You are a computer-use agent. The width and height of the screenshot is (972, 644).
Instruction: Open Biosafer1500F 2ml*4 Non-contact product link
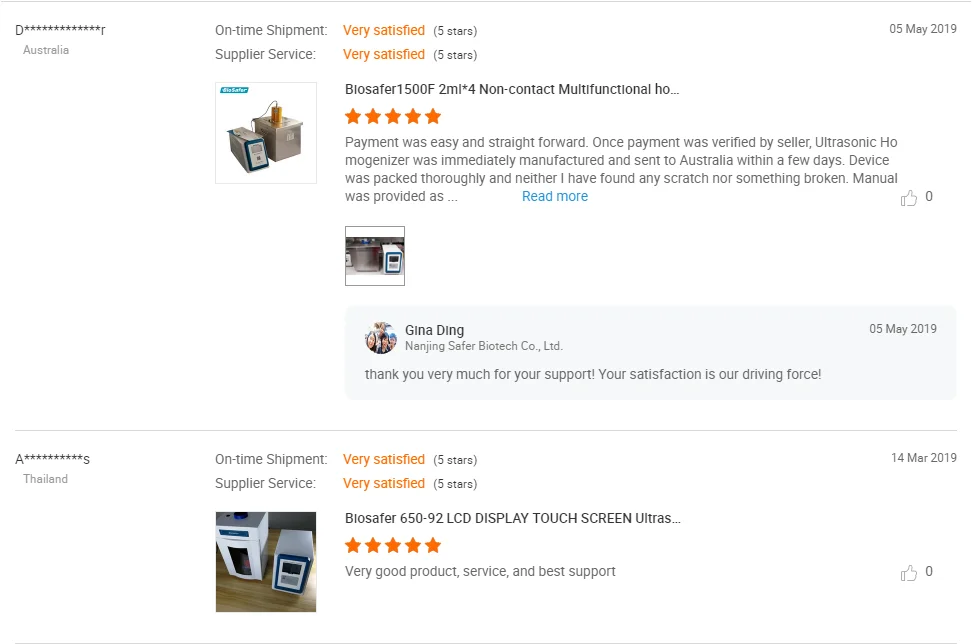pos(512,89)
